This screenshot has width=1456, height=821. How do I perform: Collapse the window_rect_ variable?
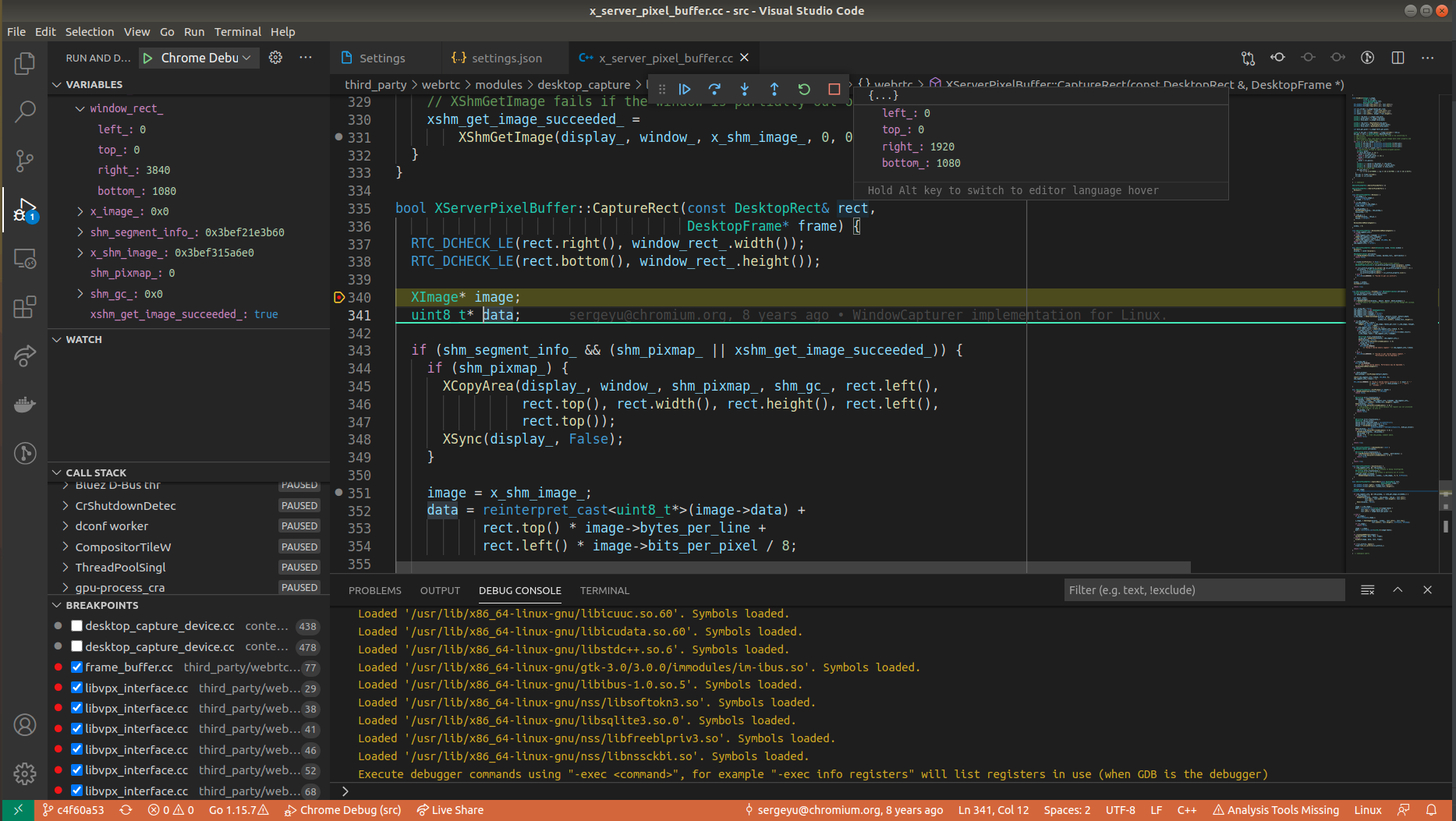[x=80, y=108]
